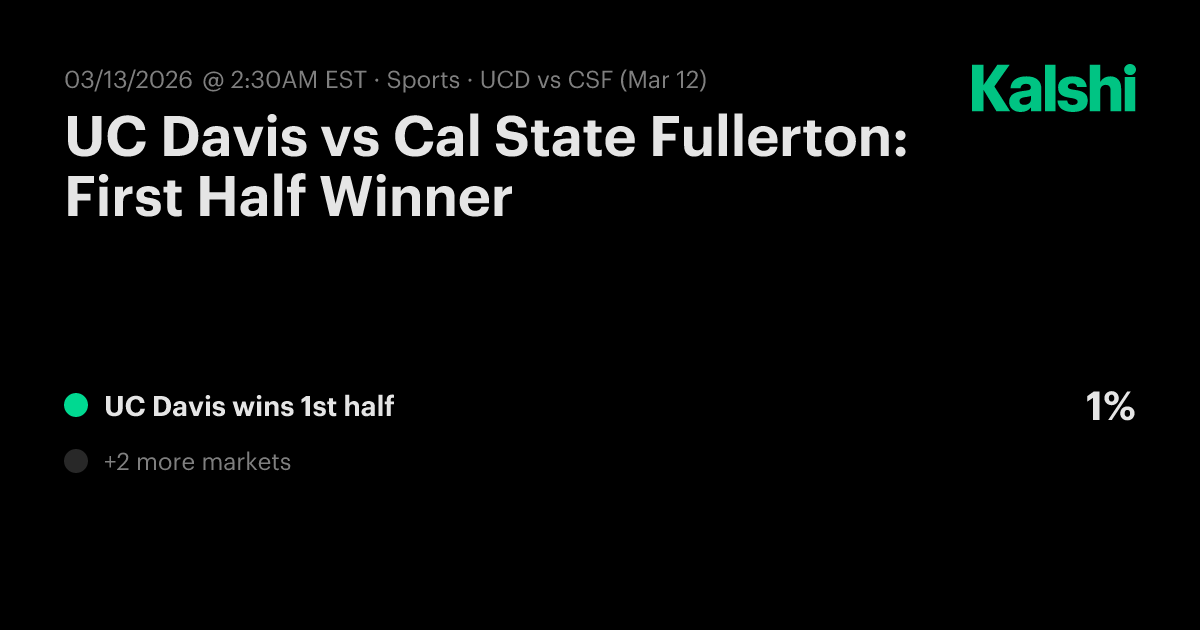Screen dimensions: 1200x630
Task: Click the letter K of the Kalshi wordmark
Action: [988, 88]
